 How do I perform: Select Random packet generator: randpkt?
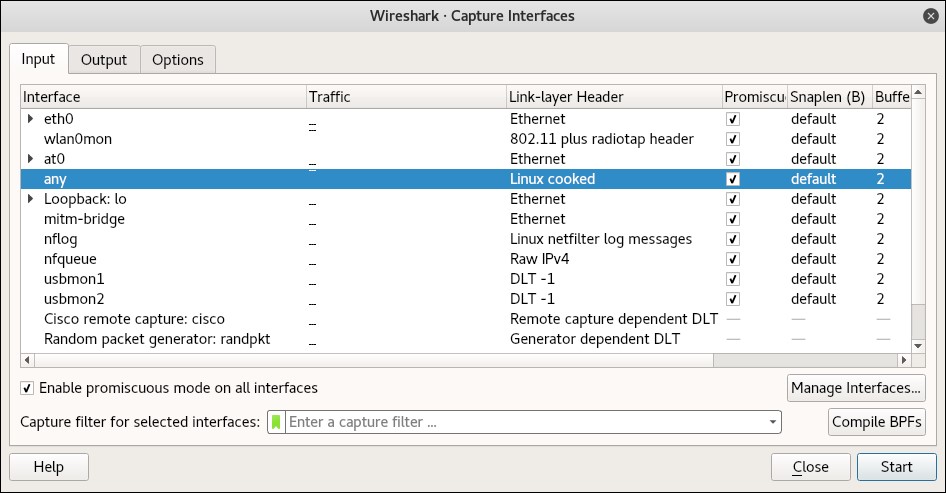click(x=157, y=339)
